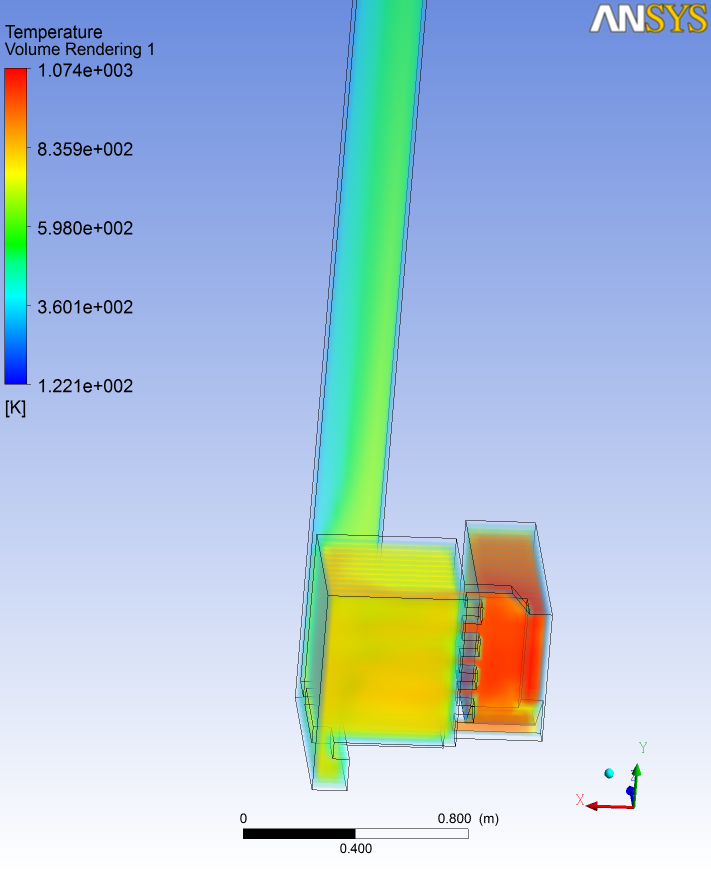711x874 pixels.
Task: Select the Volume Rendering 1 legend label
Action: coord(80,49)
